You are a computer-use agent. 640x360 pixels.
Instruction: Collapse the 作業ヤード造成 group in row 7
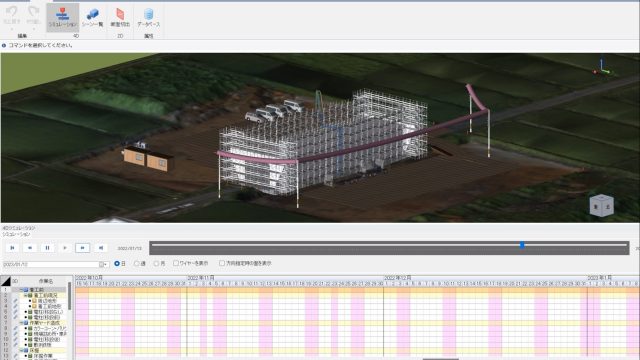21,323
